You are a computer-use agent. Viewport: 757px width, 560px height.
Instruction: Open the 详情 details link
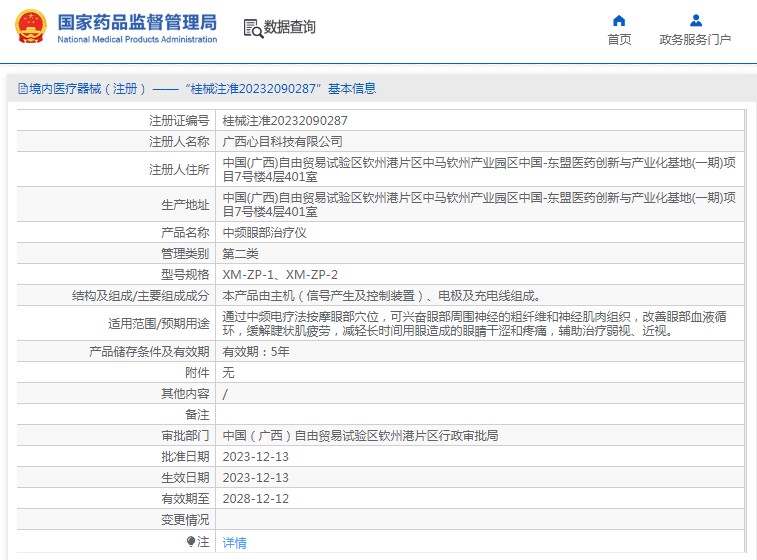click(234, 543)
